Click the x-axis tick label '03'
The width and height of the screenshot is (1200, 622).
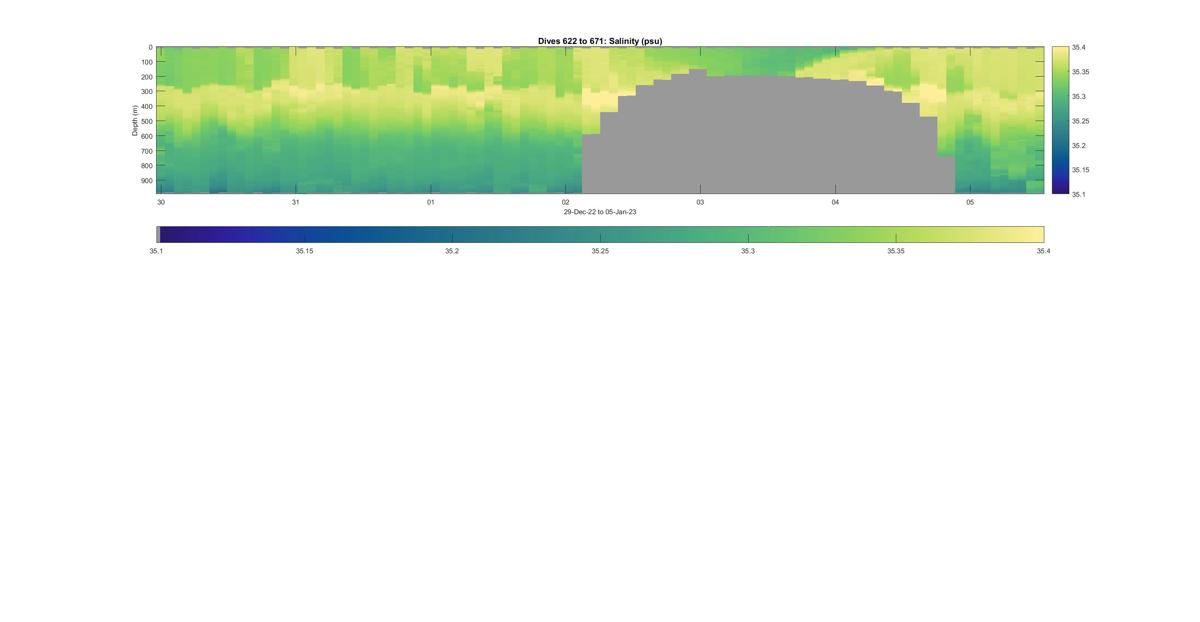pyautogui.click(x=700, y=202)
